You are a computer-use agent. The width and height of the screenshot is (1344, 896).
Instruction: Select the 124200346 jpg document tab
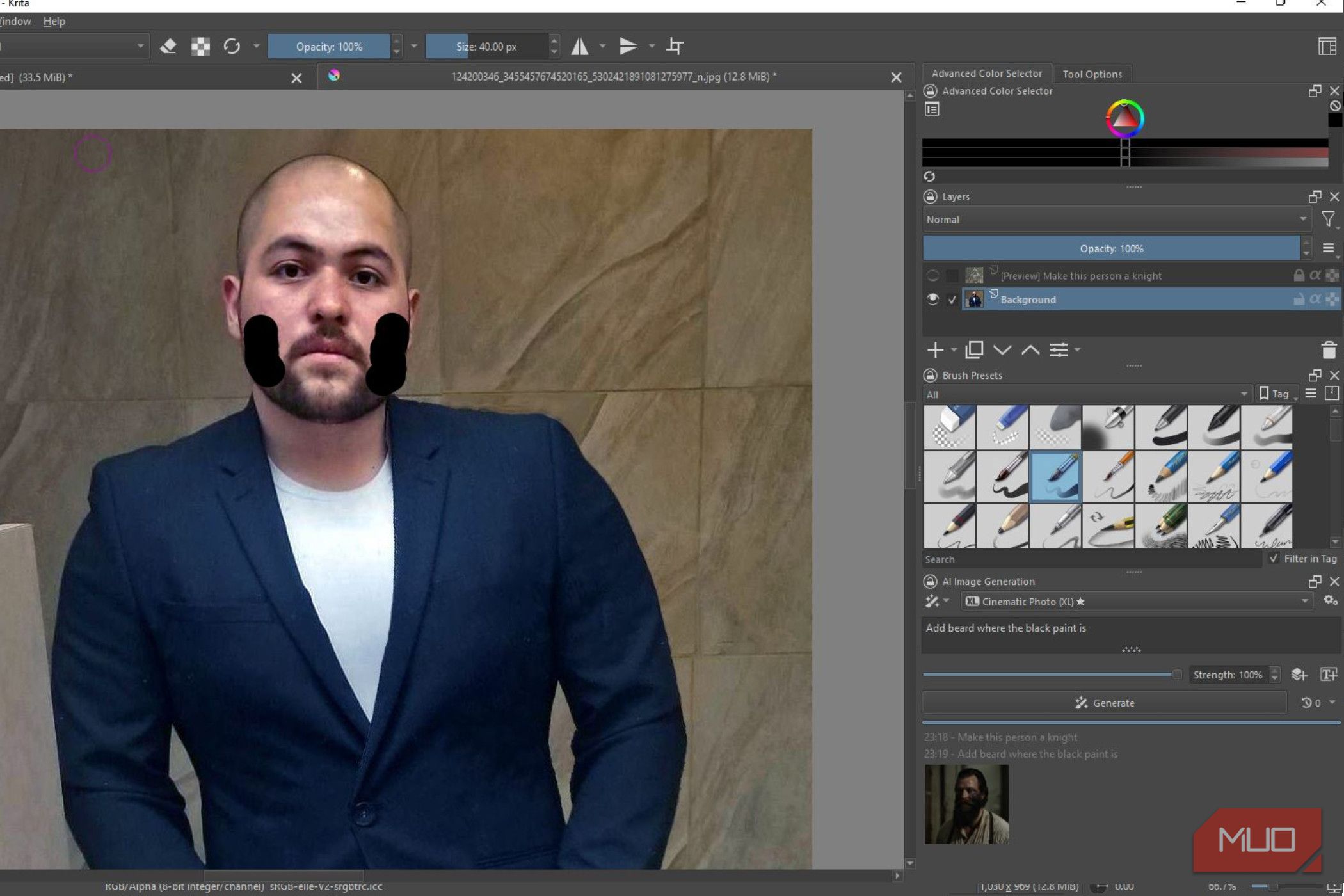coord(613,77)
